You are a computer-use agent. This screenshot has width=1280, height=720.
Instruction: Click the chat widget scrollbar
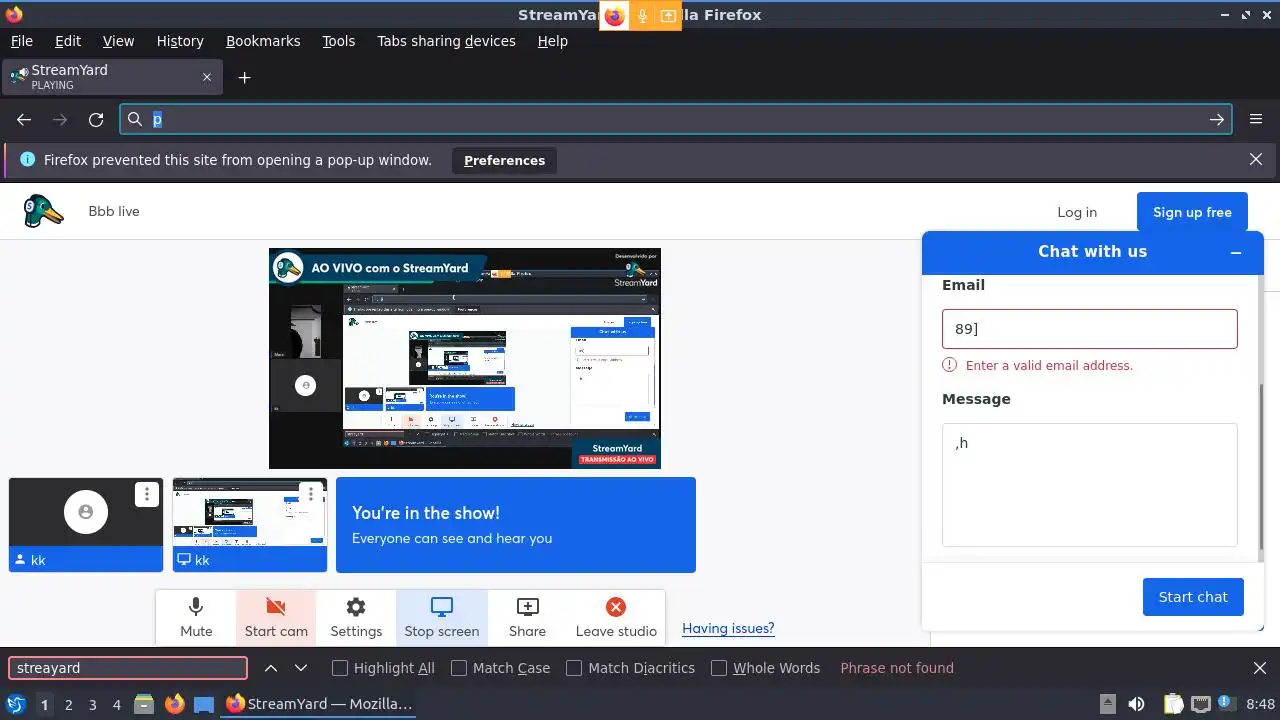point(1261,467)
